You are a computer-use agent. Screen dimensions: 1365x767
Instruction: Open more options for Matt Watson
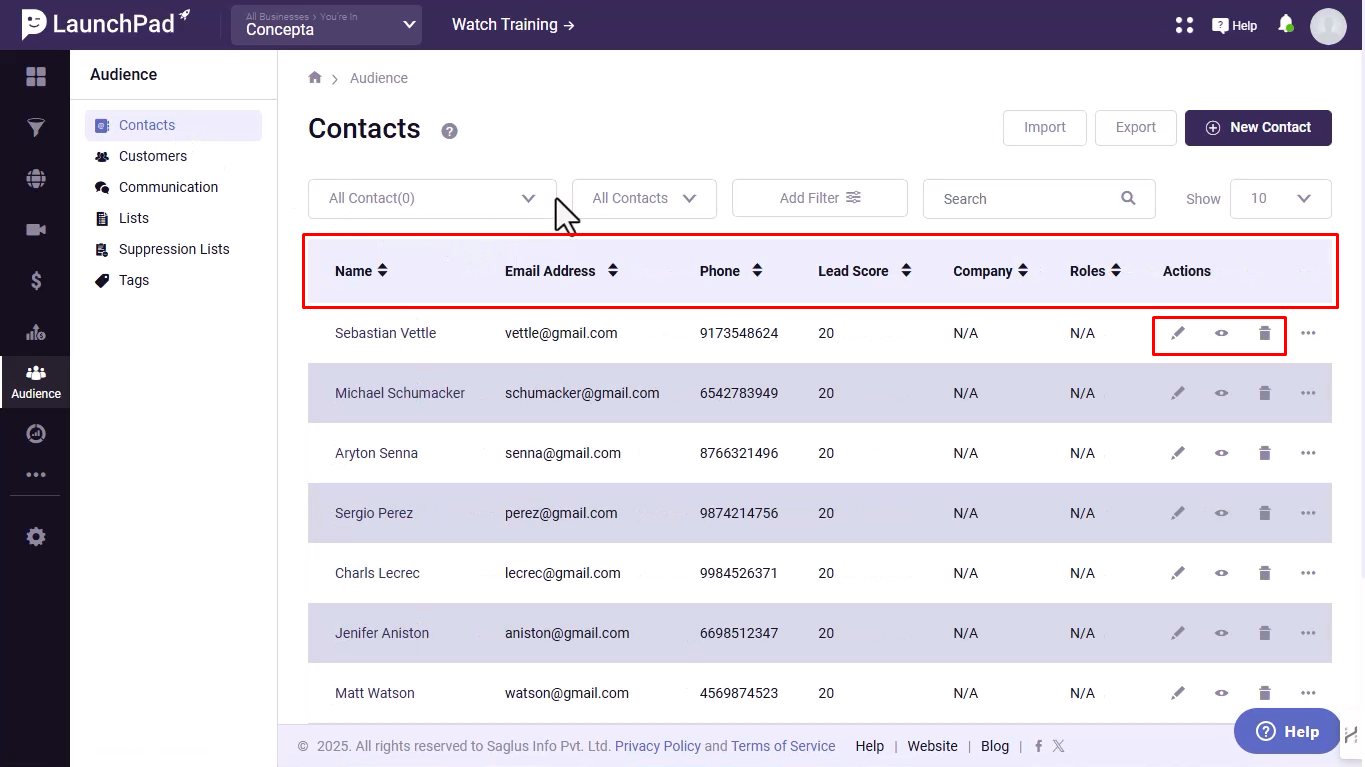[1308, 693]
